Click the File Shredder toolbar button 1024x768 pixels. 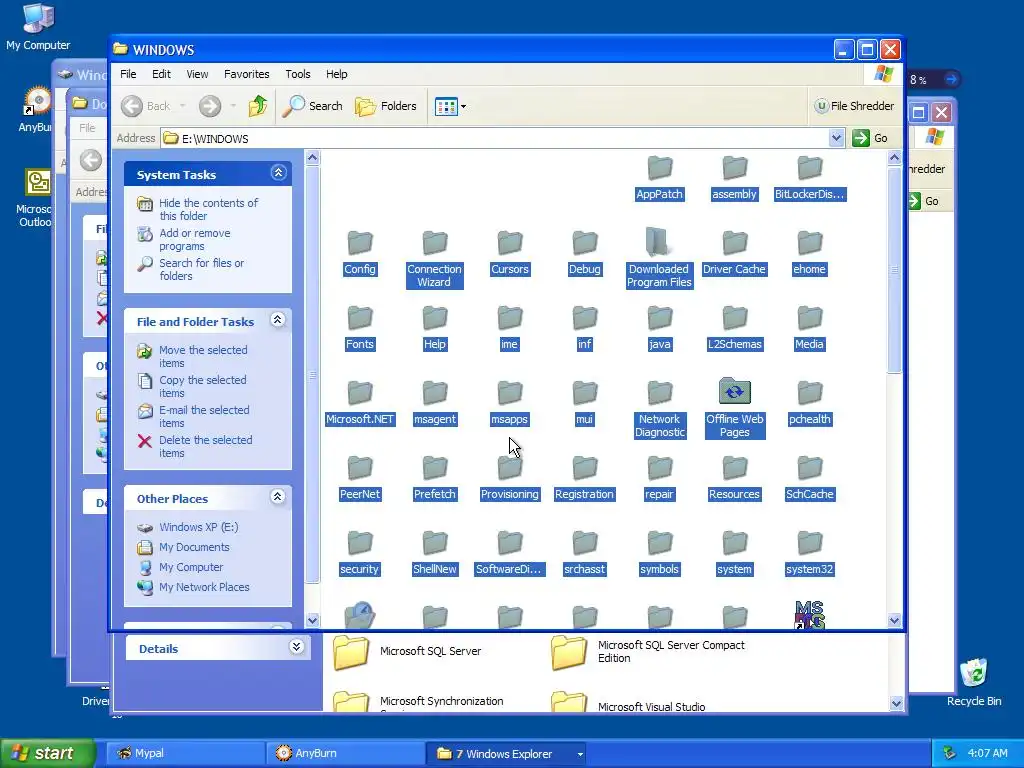[x=854, y=106]
